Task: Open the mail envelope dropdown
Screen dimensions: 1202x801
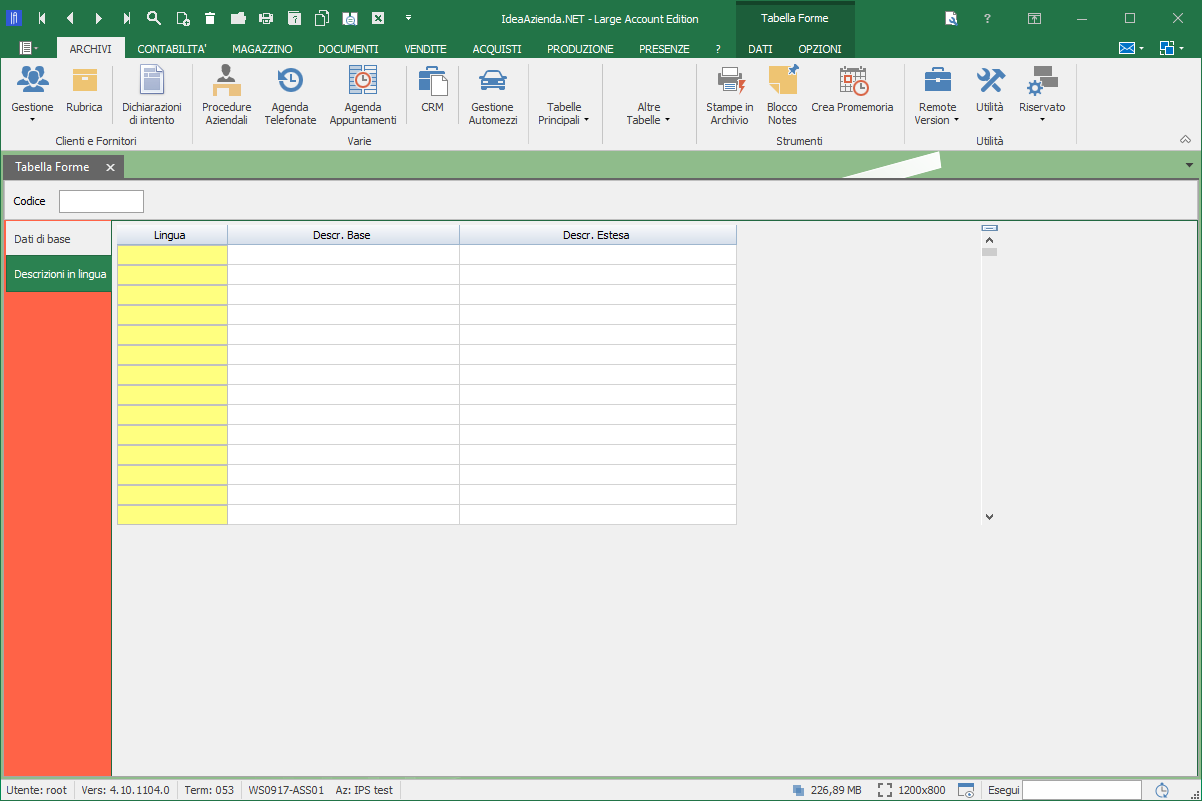Action: coord(1131,48)
